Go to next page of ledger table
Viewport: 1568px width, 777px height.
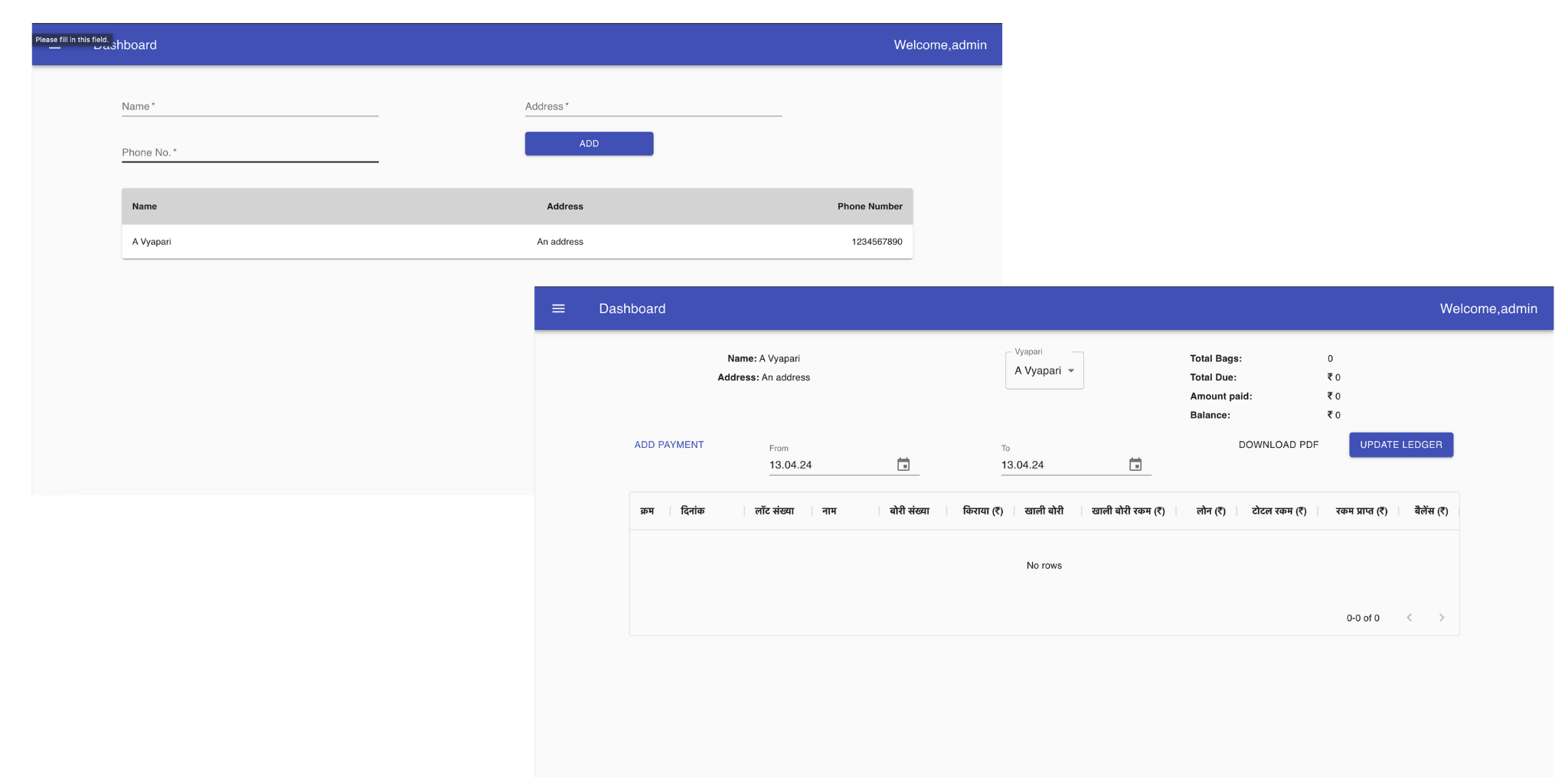tap(1441, 618)
